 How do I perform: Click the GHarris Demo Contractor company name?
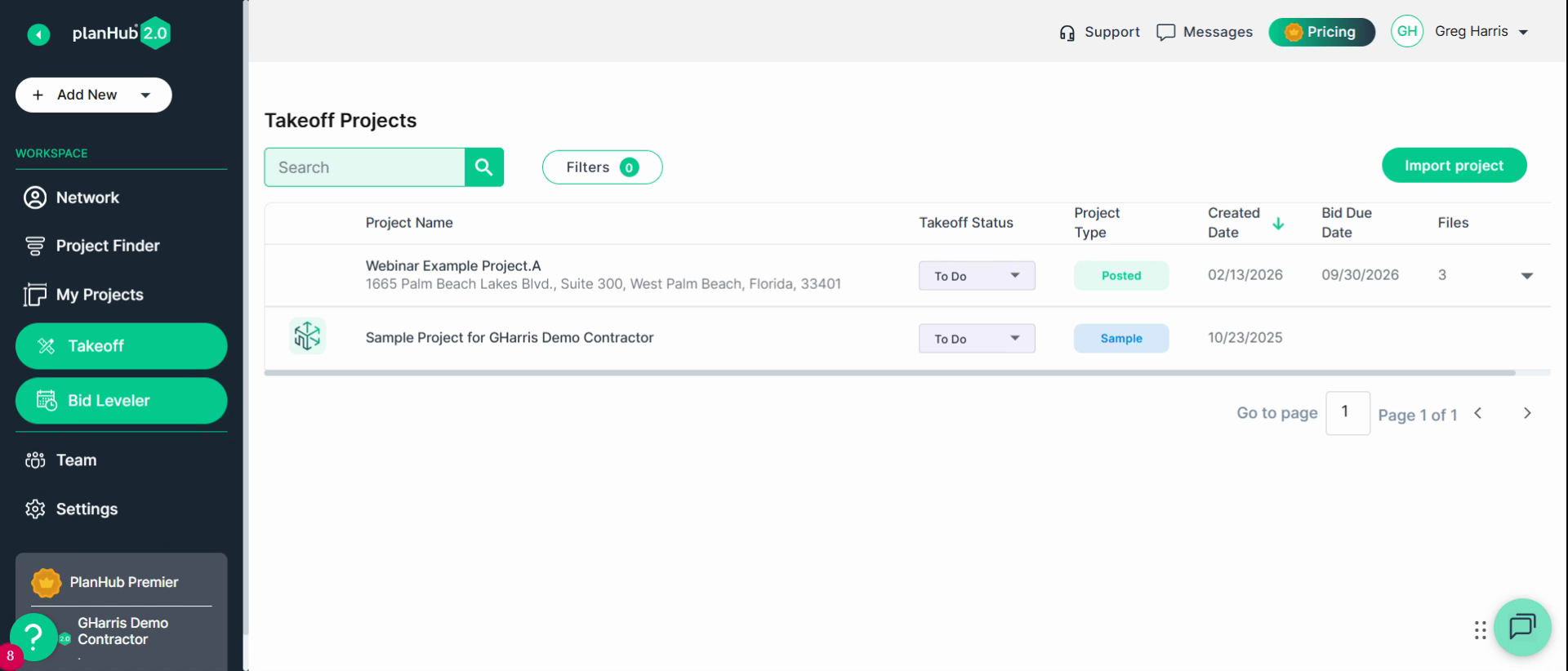pos(122,631)
